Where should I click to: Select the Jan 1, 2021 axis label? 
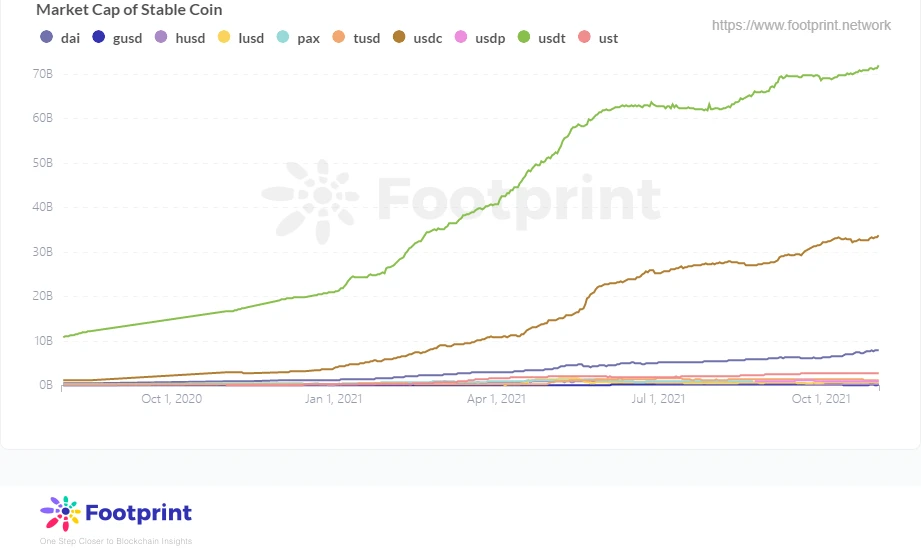click(334, 399)
